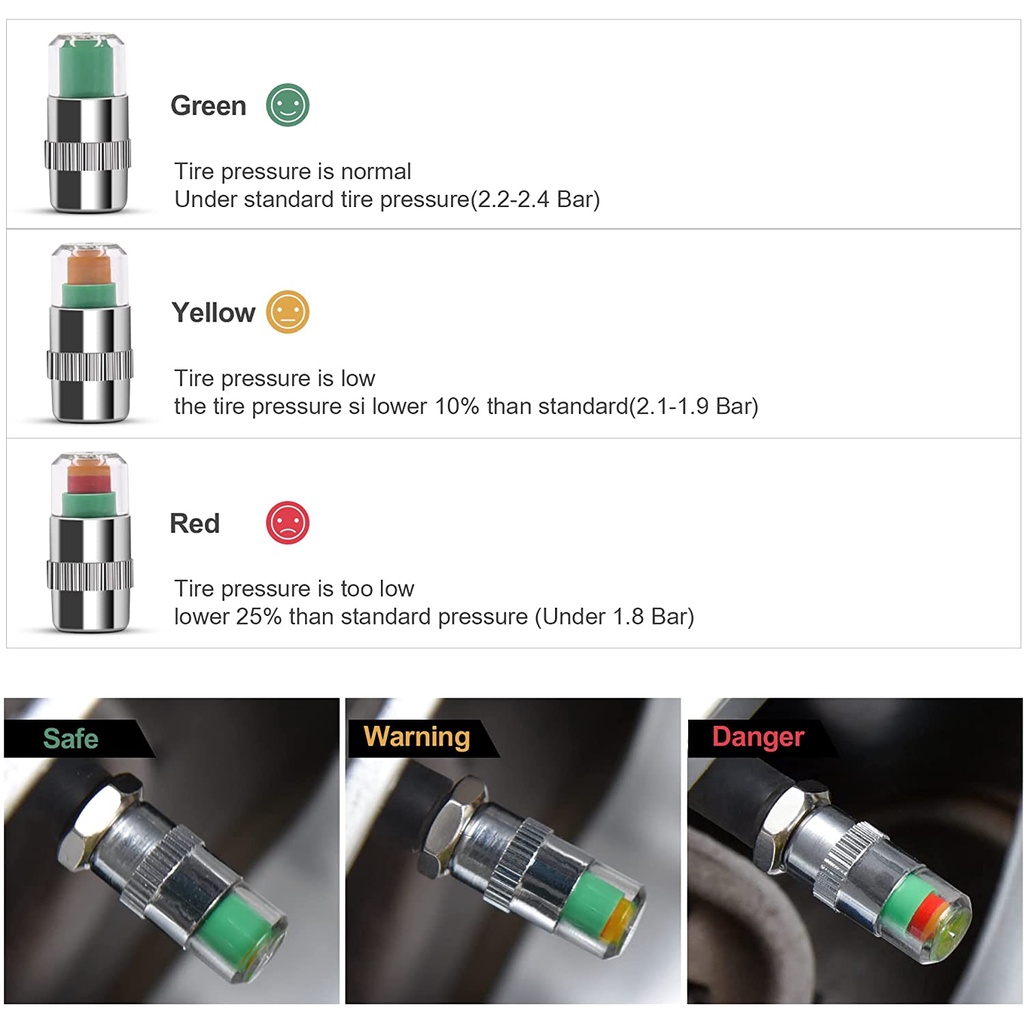Open the Danger valve cap photo
The height and width of the screenshot is (1024, 1024).
click(x=854, y=851)
